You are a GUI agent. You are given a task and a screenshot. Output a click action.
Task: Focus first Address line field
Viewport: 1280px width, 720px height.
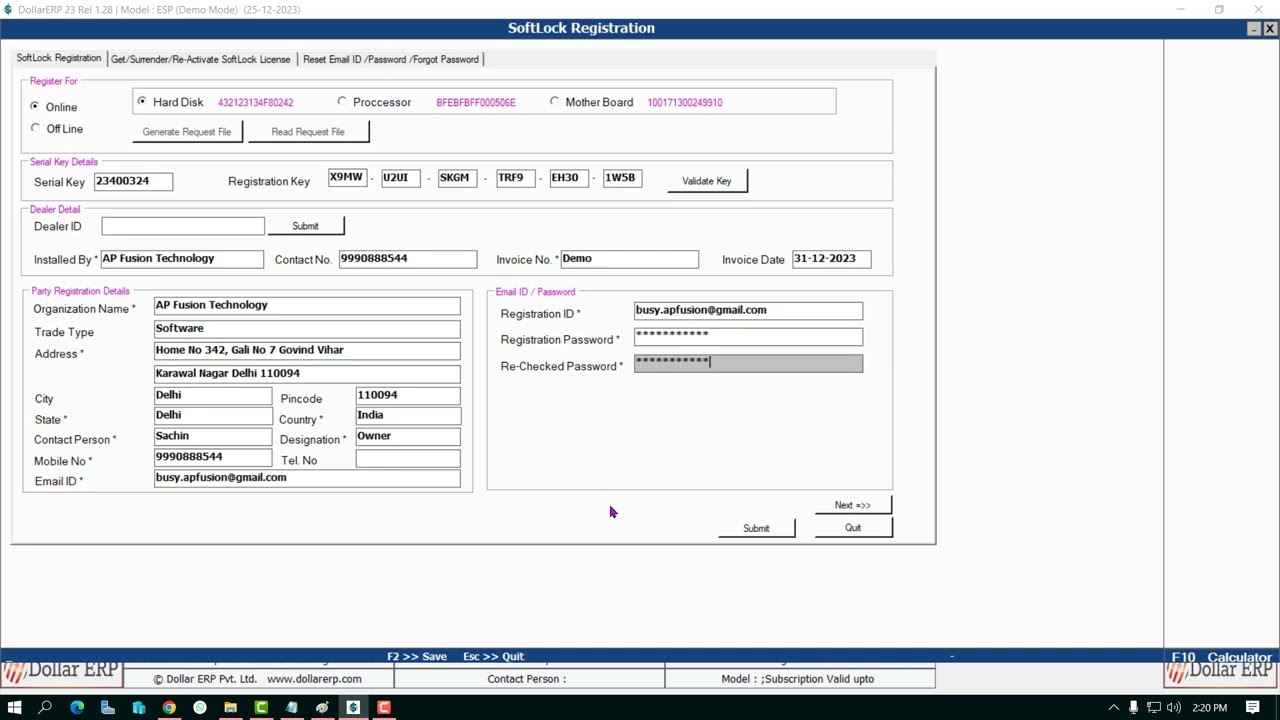tap(307, 351)
